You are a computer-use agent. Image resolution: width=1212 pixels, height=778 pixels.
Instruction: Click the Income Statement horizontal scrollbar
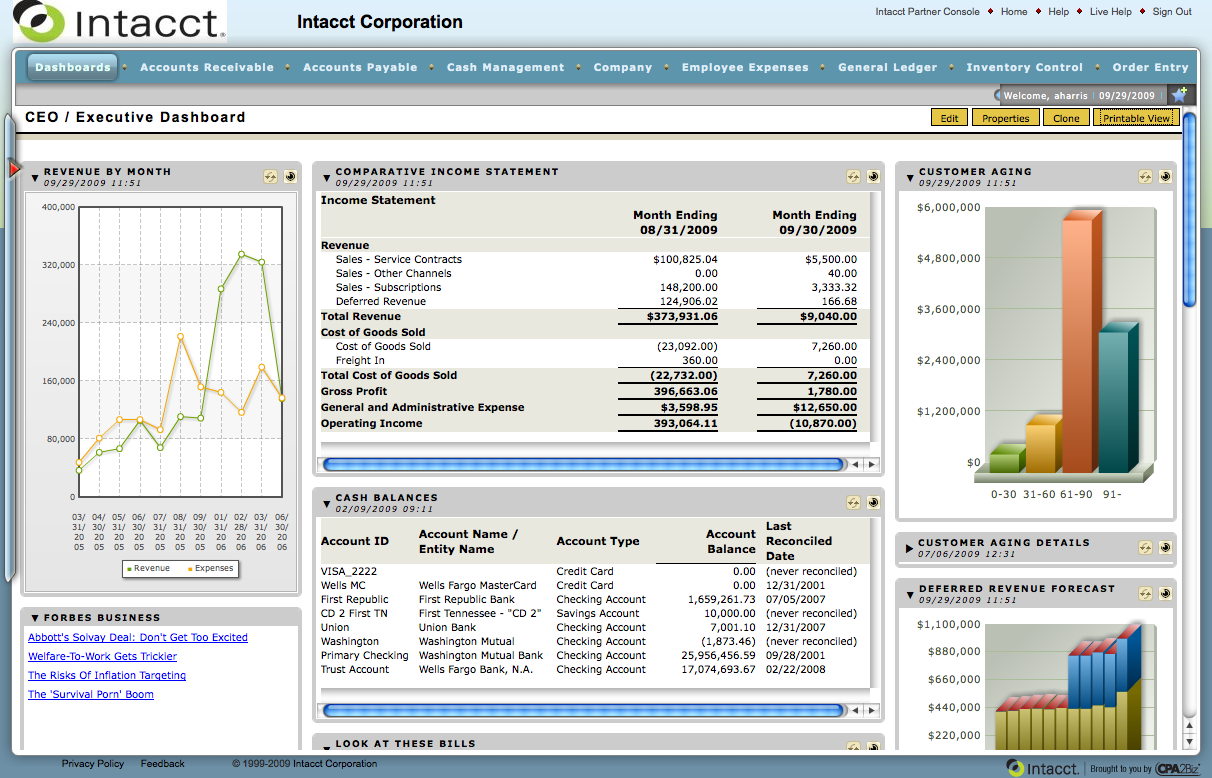[x=583, y=464]
